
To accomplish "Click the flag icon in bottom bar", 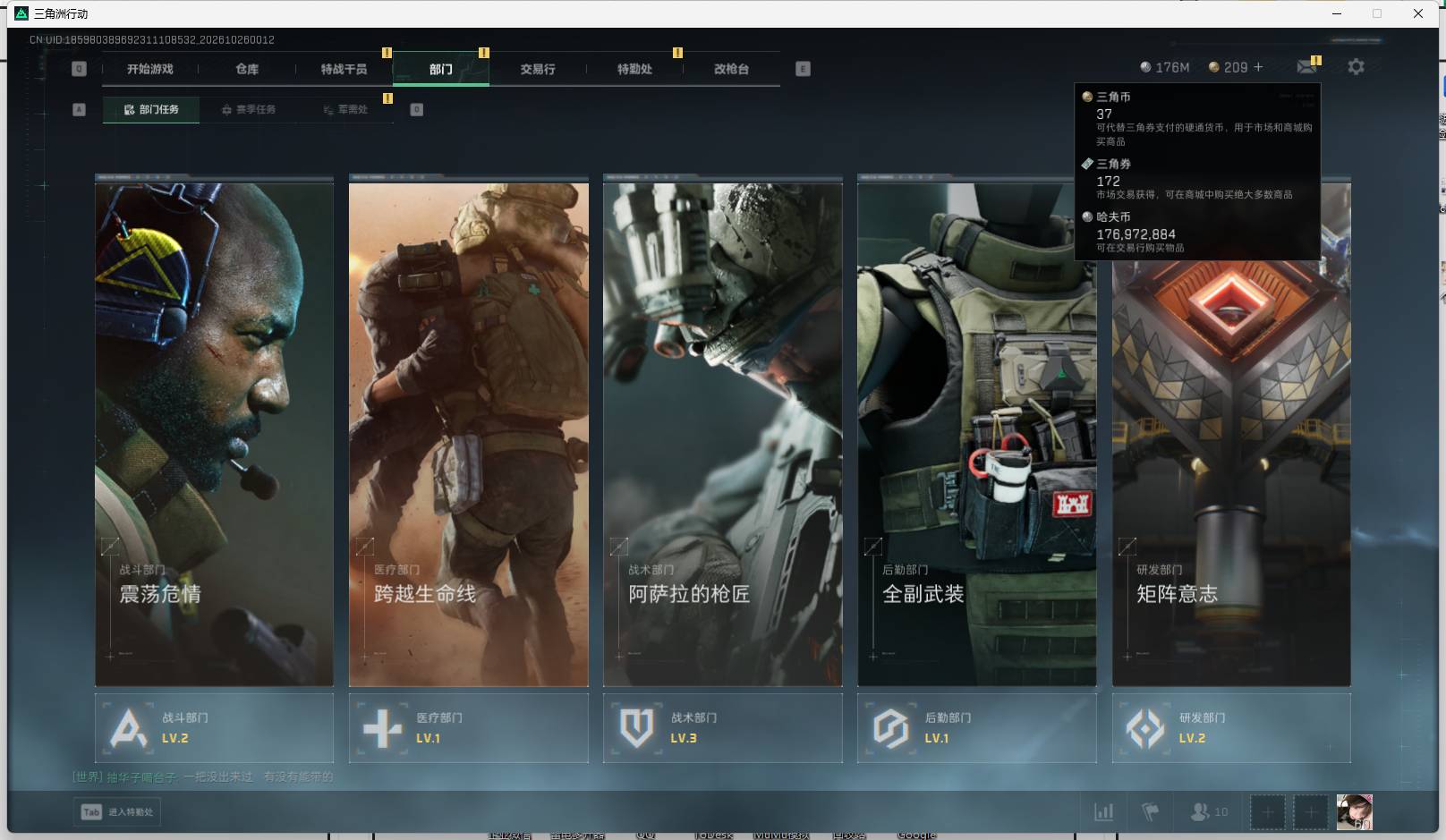I will 1150,812.
